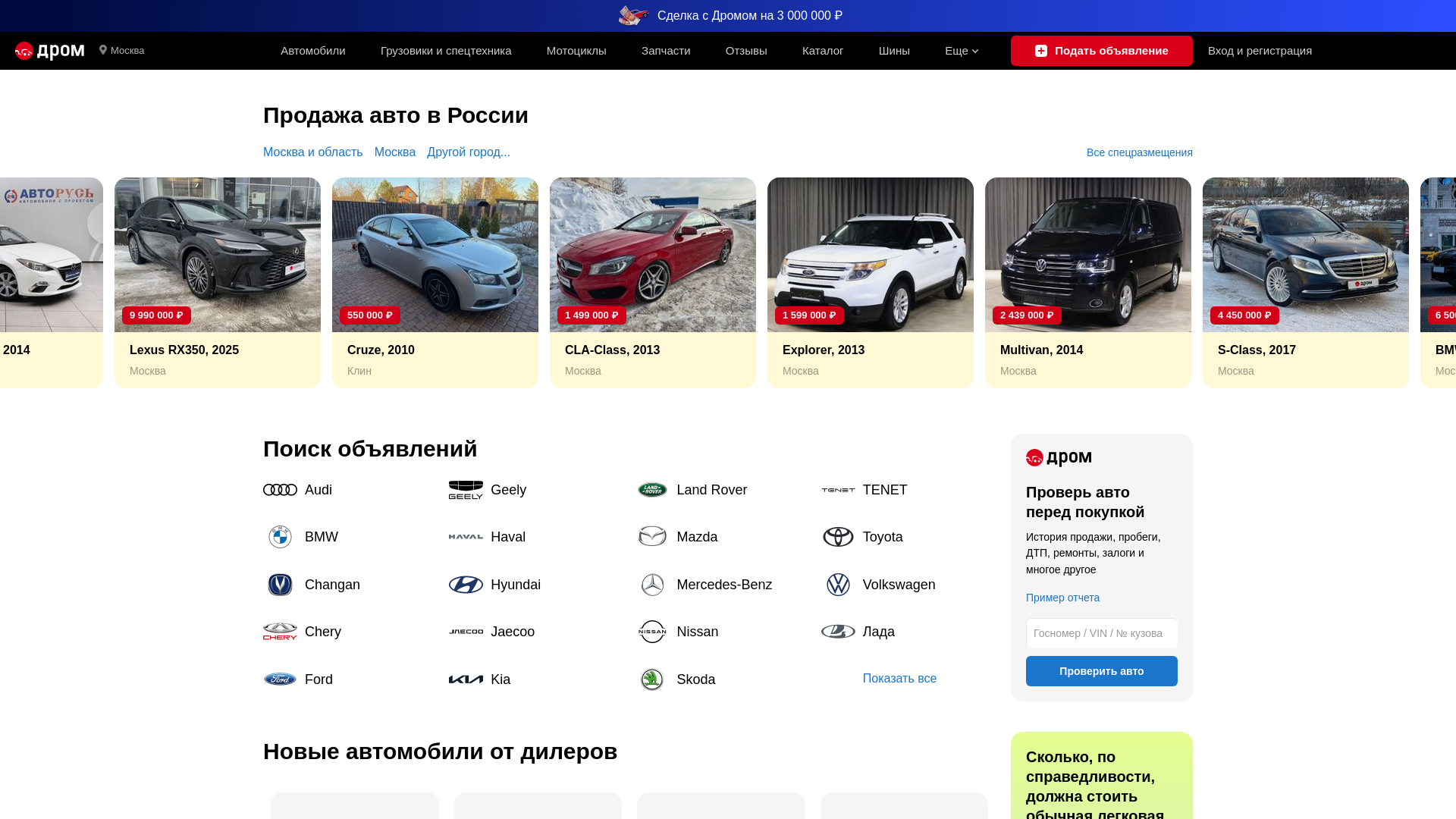Click the Volkswagen brand logo
Screen dimensions: 1456x819
point(838,585)
